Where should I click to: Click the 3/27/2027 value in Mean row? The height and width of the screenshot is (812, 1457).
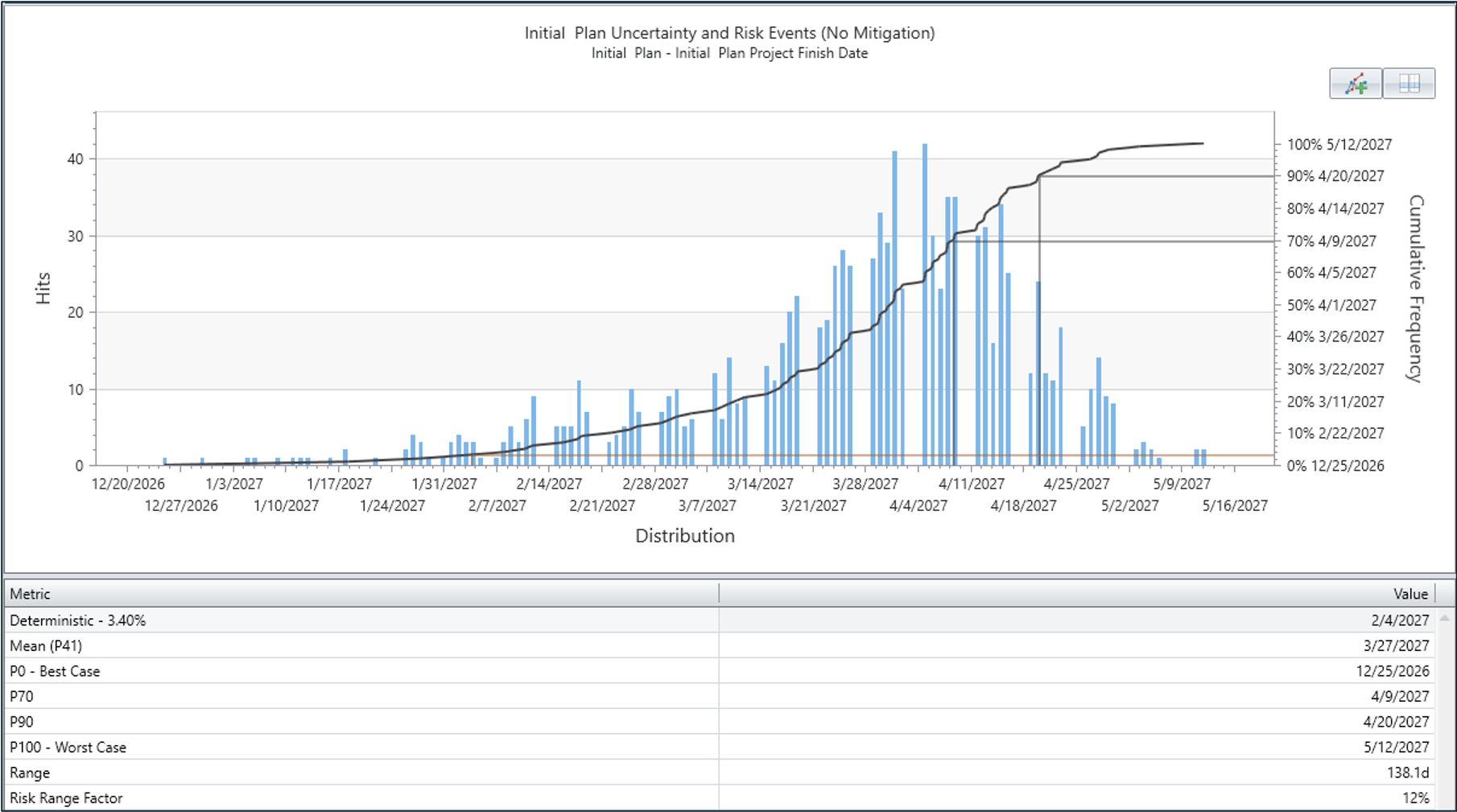[1396, 645]
